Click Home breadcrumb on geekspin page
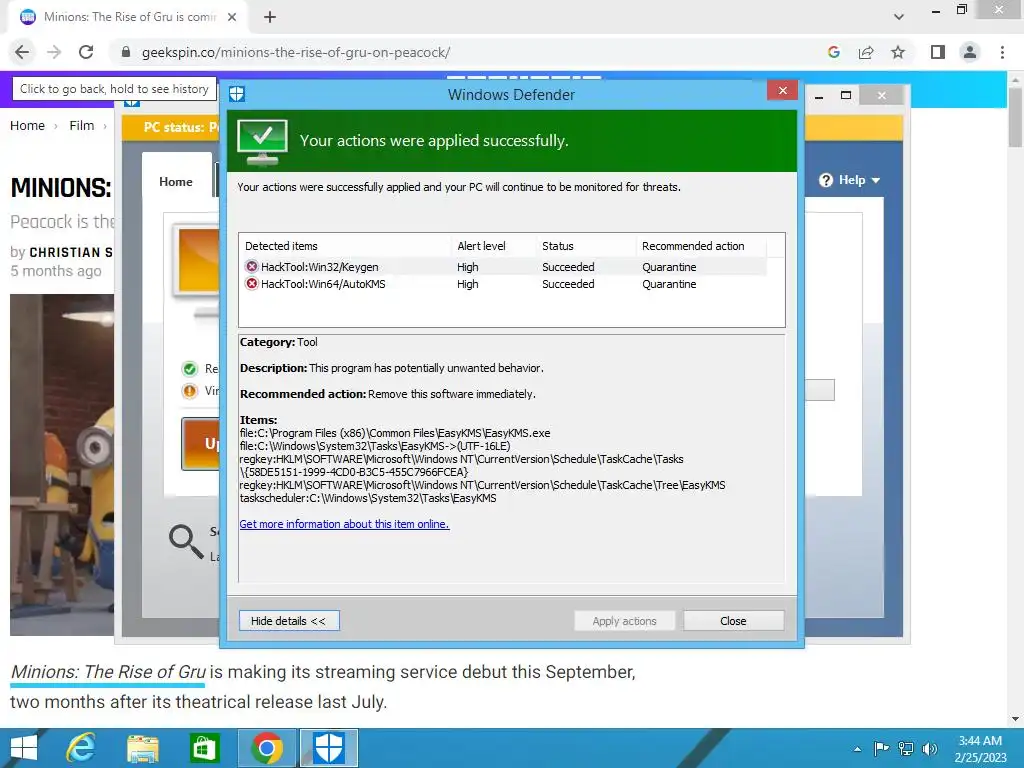 pos(27,125)
